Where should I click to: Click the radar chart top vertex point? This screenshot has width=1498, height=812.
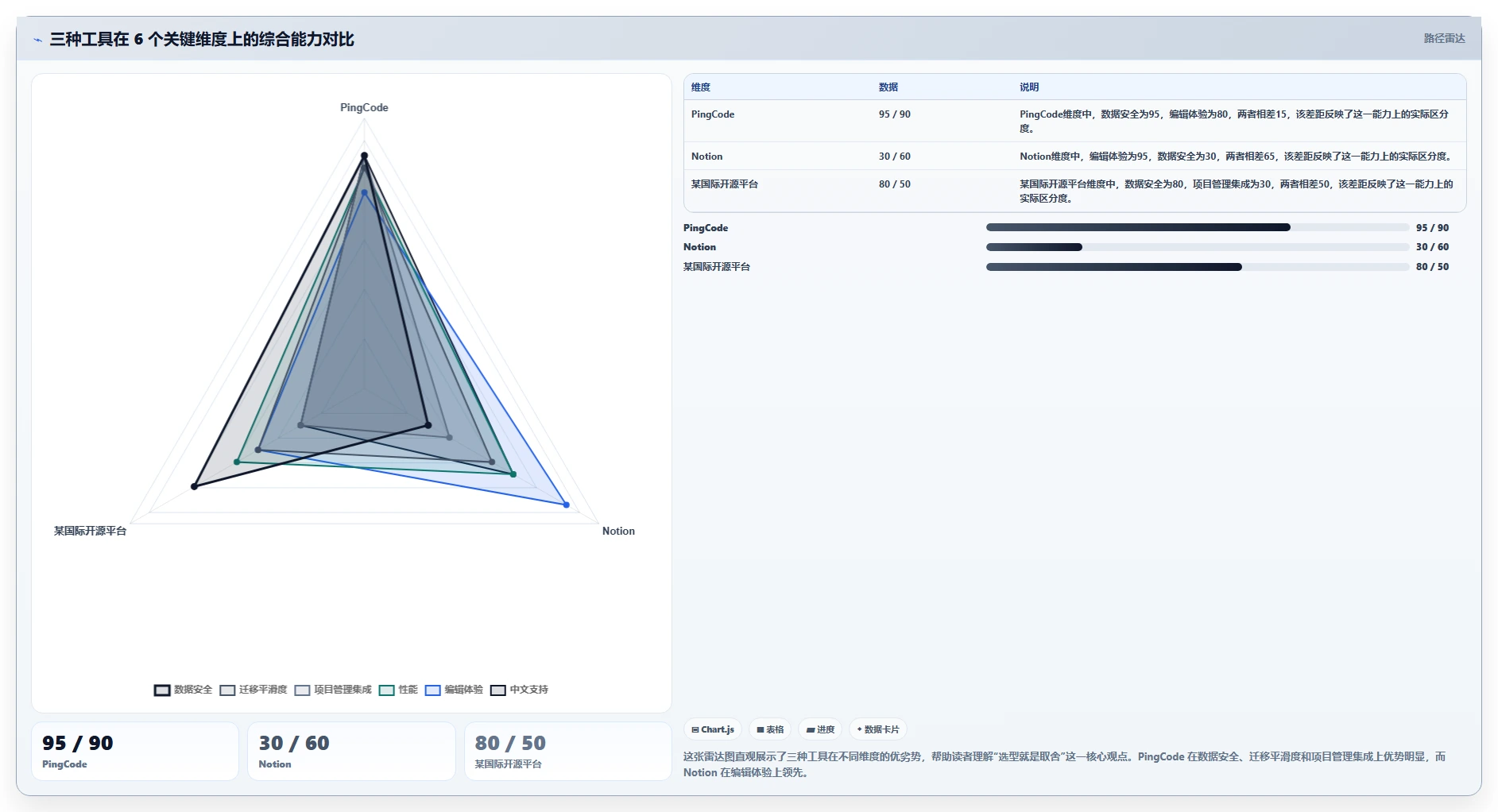(x=364, y=156)
